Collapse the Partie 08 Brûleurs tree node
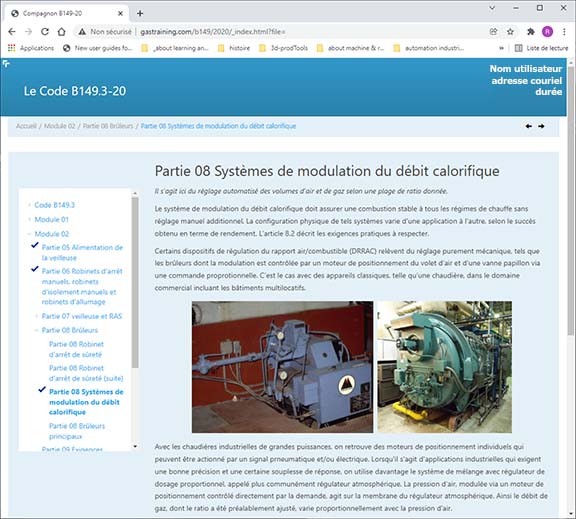 pos(36,330)
